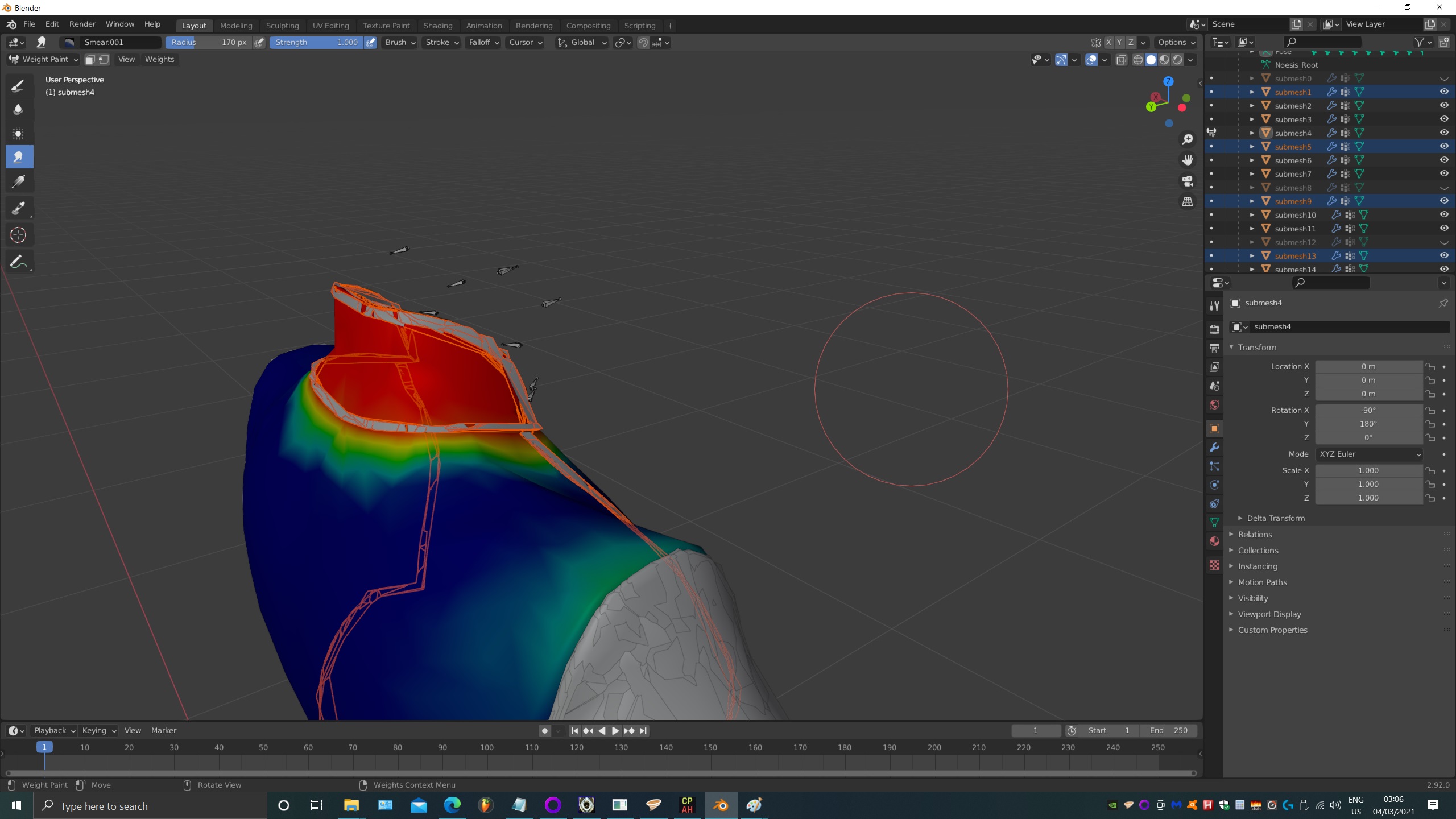
Task: Click the current frame number field
Action: pyautogui.click(x=1036, y=730)
